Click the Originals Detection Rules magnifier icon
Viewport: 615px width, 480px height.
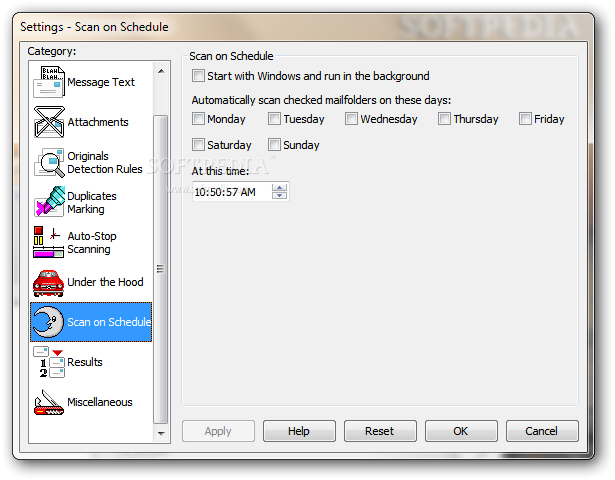coord(49,162)
